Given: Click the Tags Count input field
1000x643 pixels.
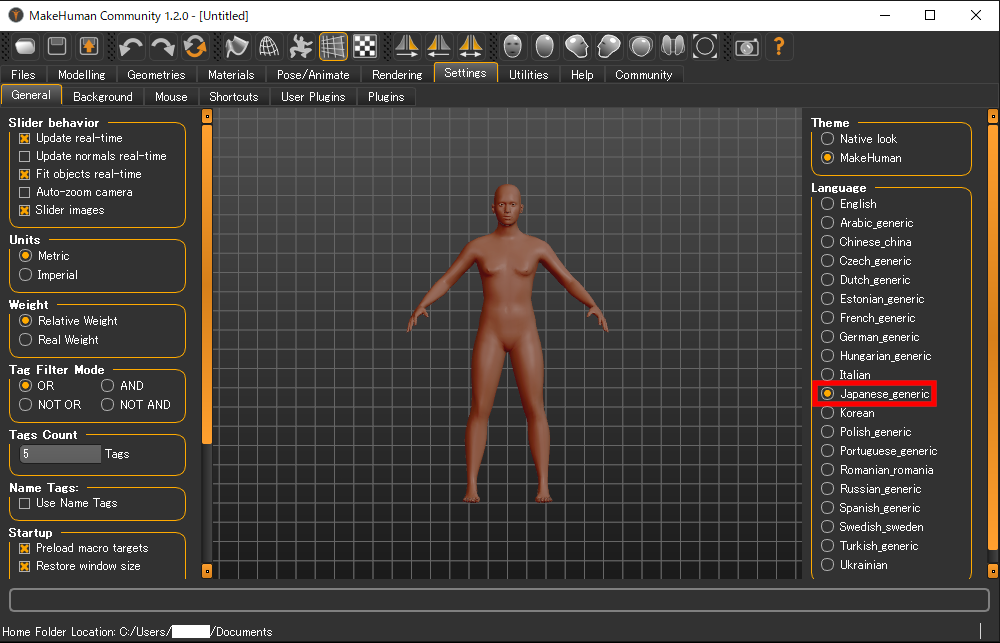Looking at the screenshot, I should tap(59, 454).
